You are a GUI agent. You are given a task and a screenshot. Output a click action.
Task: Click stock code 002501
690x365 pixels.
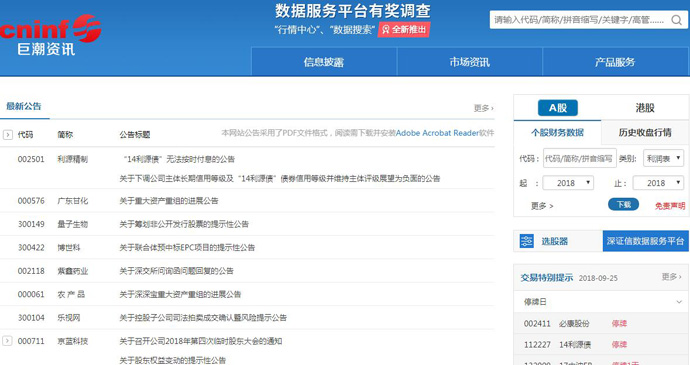pos(31,159)
